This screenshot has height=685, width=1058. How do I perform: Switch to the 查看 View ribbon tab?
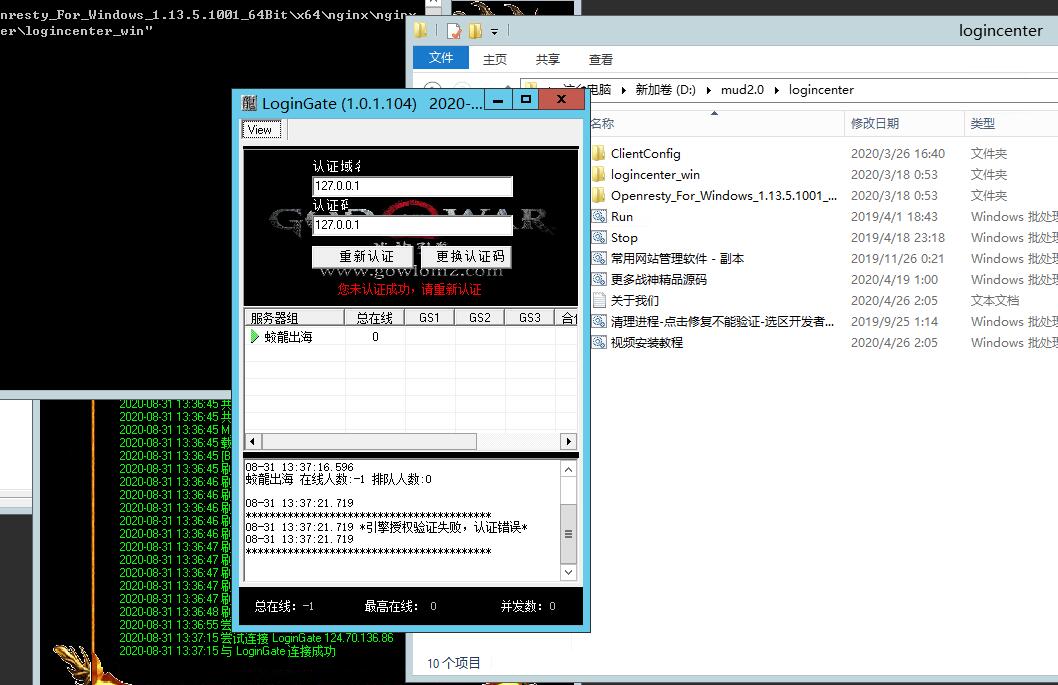601,59
